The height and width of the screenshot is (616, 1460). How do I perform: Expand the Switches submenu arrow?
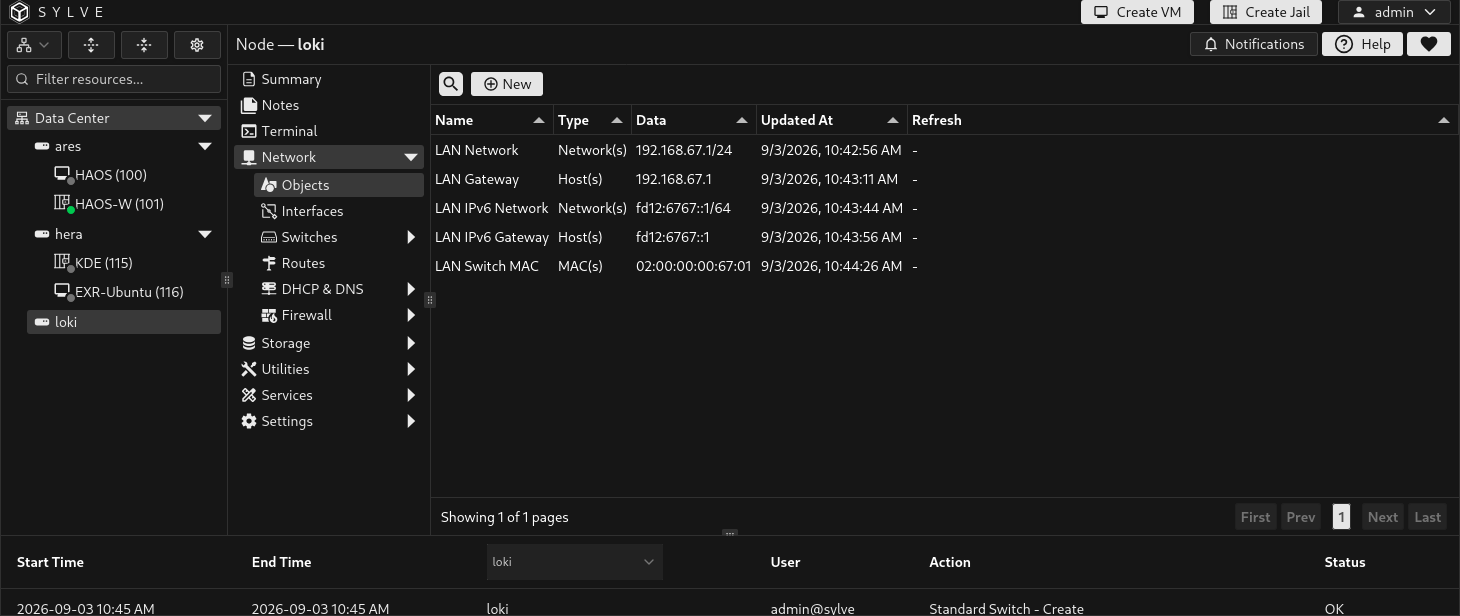(x=411, y=237)
